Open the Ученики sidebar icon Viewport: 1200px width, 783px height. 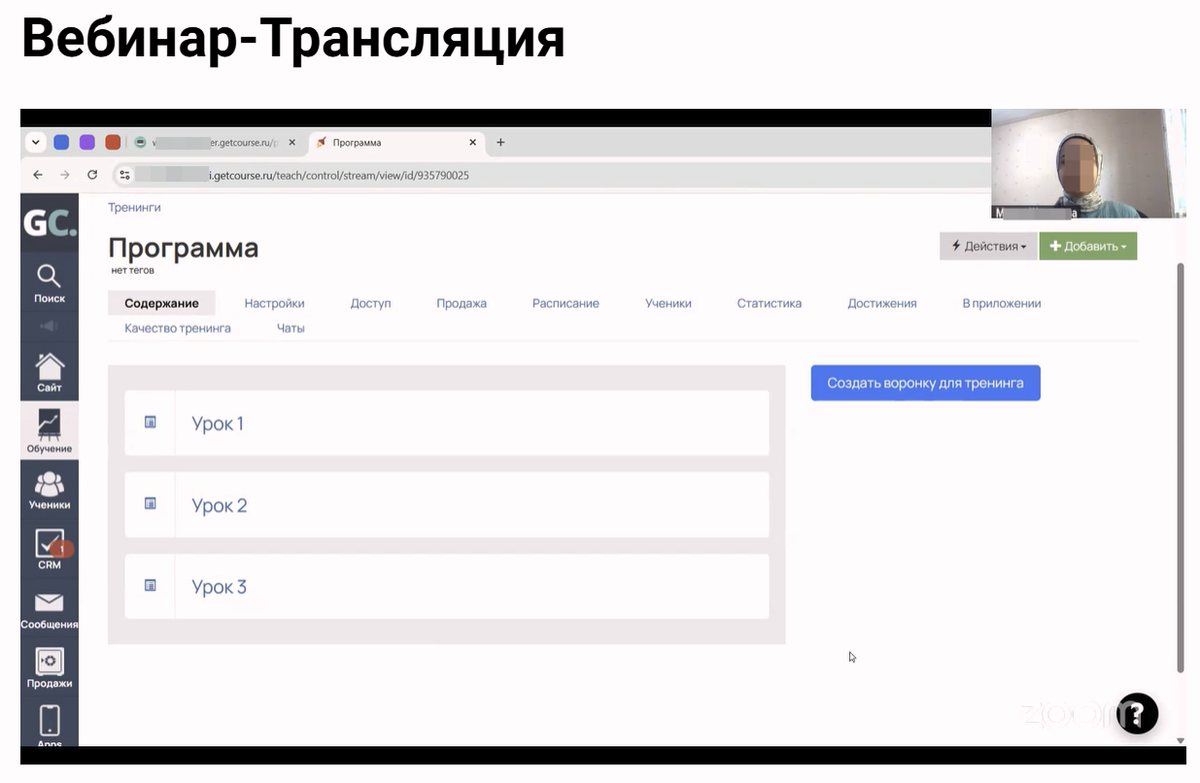pos(49,490)
